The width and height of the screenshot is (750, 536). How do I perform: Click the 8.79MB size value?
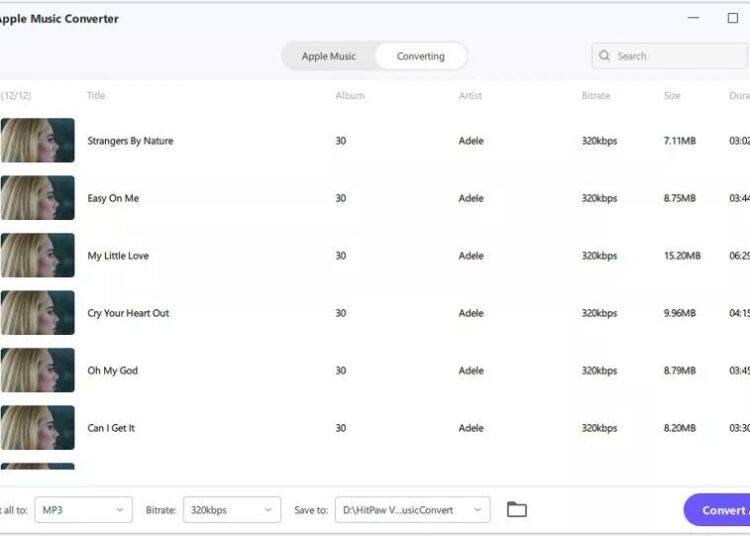679,370
